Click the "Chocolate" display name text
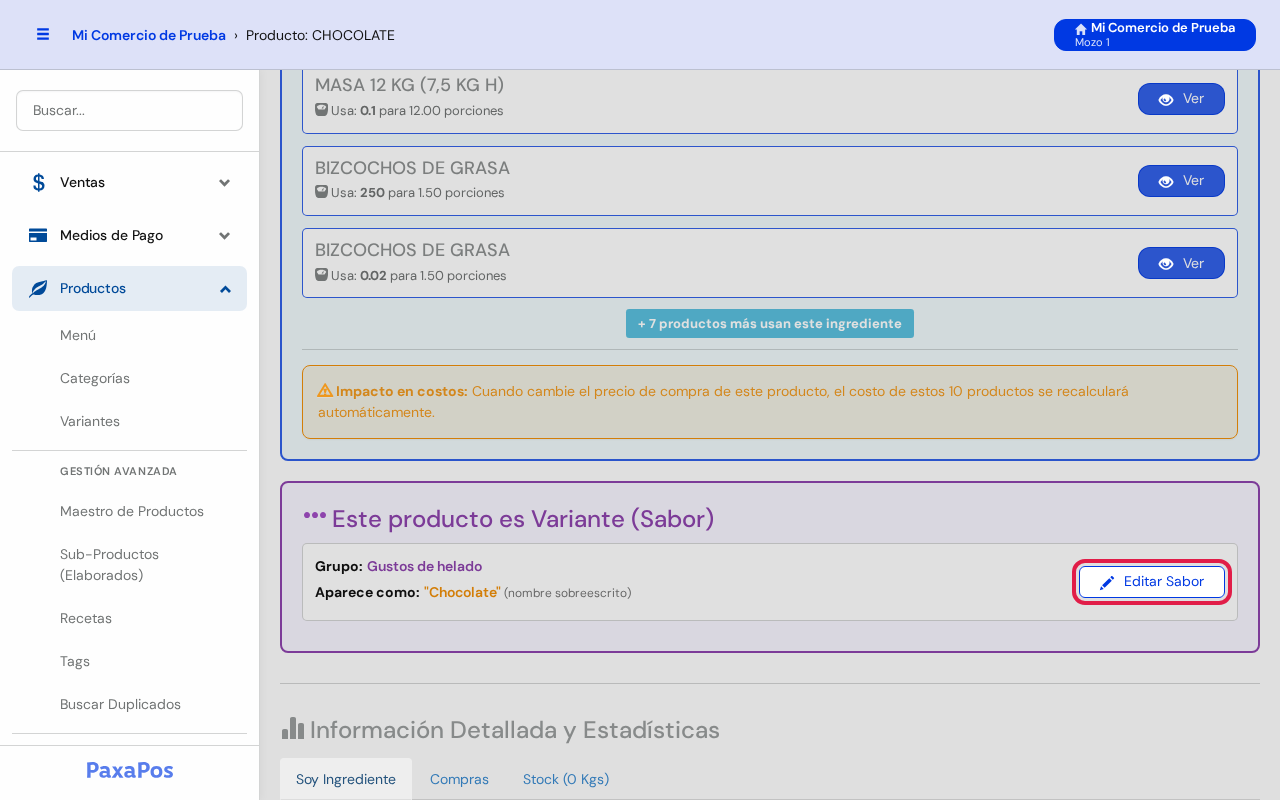 point(462,592)
